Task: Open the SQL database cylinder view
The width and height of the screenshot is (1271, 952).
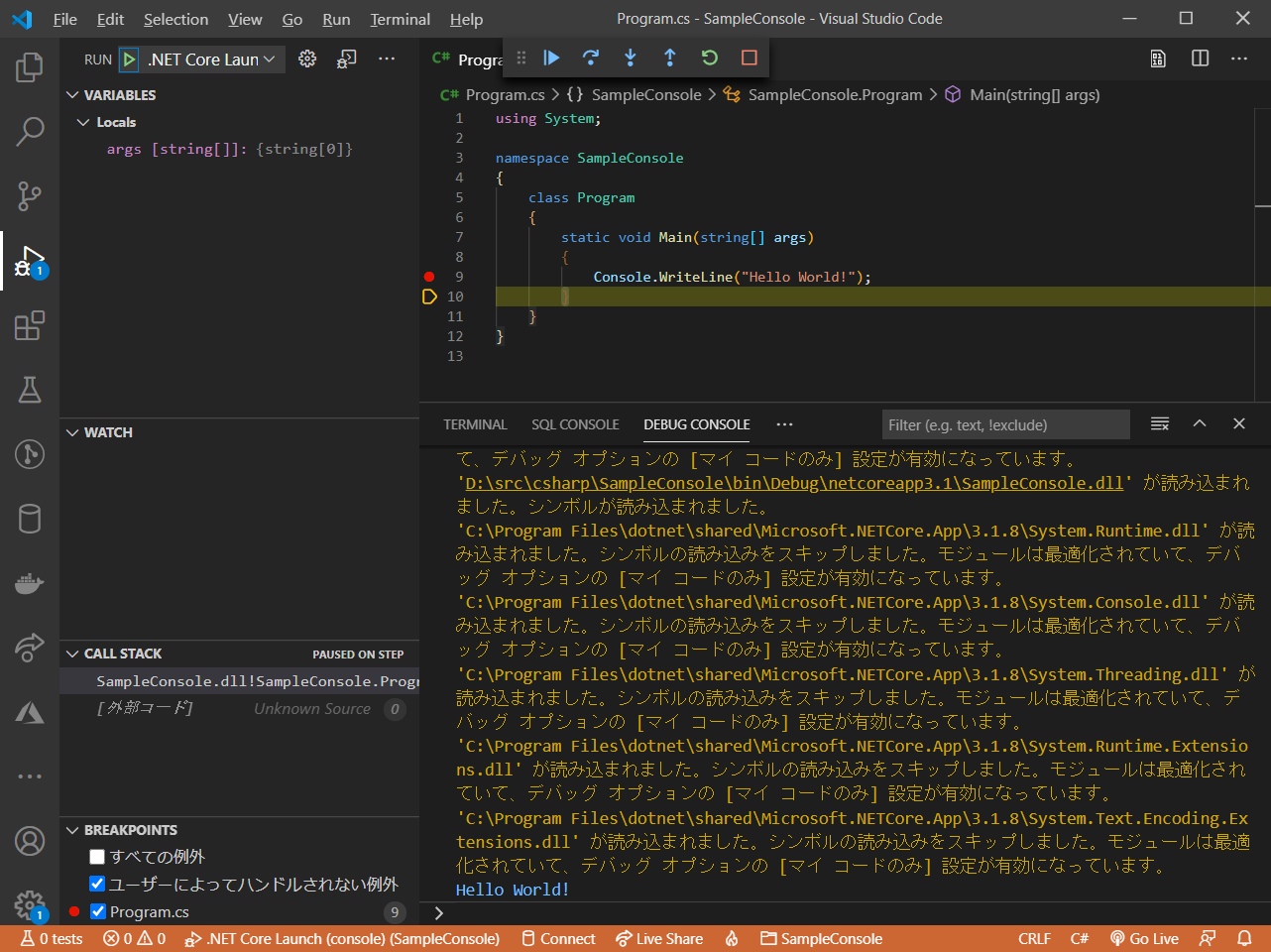Action: pos(30,519)
